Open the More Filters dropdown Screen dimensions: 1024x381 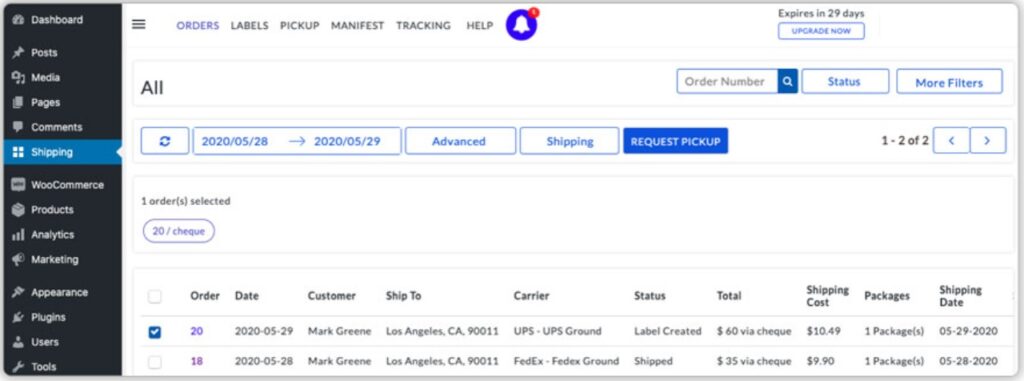[949, 82]
